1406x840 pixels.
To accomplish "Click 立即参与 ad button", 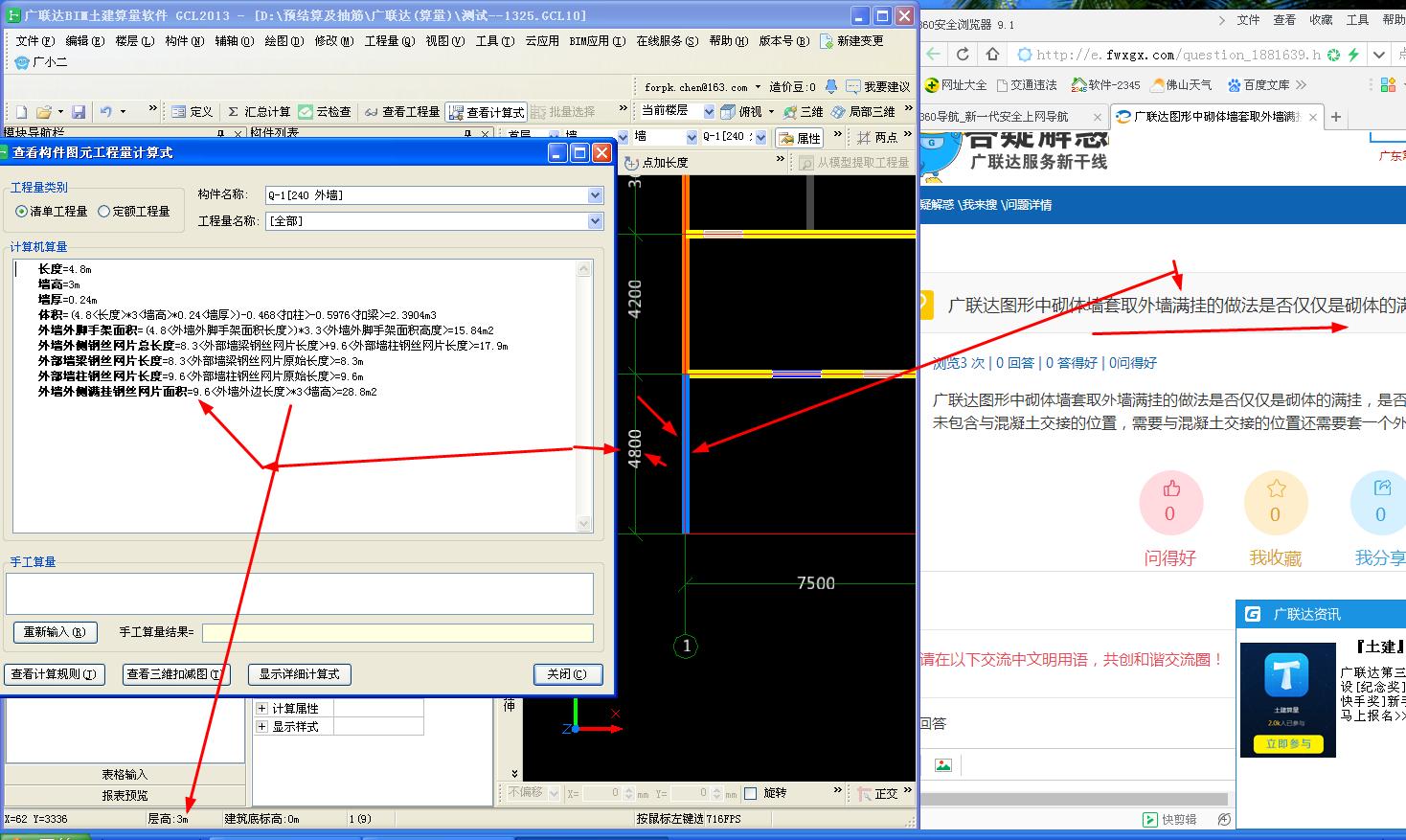I will tap(1288, 744).
